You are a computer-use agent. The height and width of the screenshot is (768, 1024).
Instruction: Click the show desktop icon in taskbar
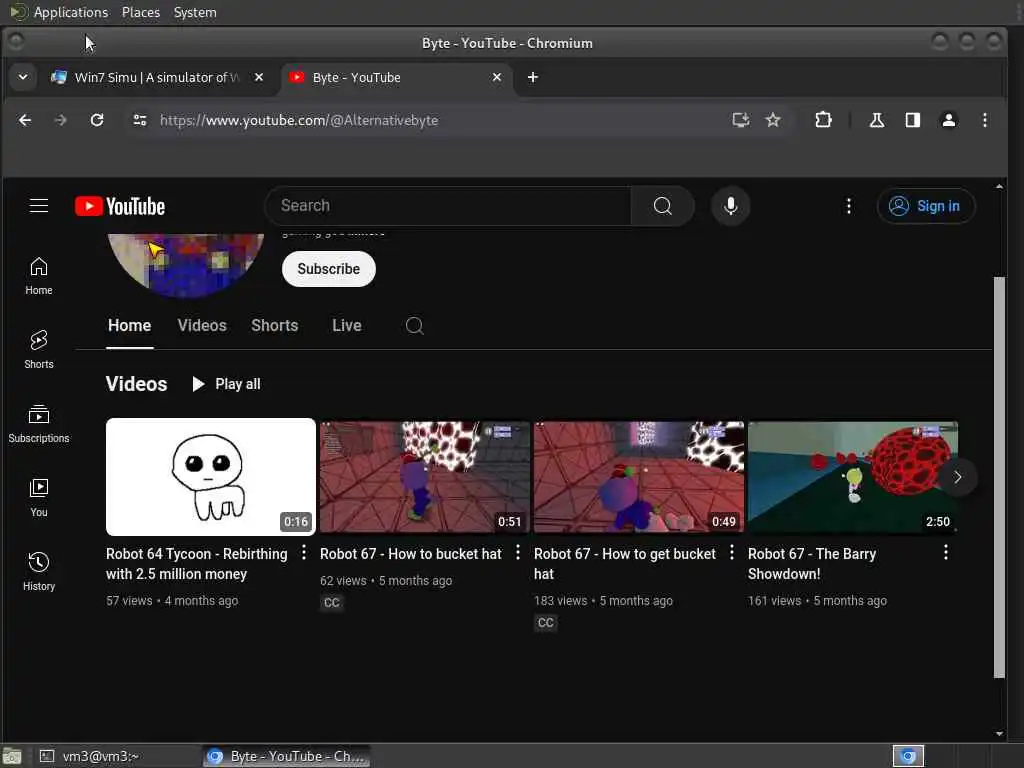click(x=12, y=756)
